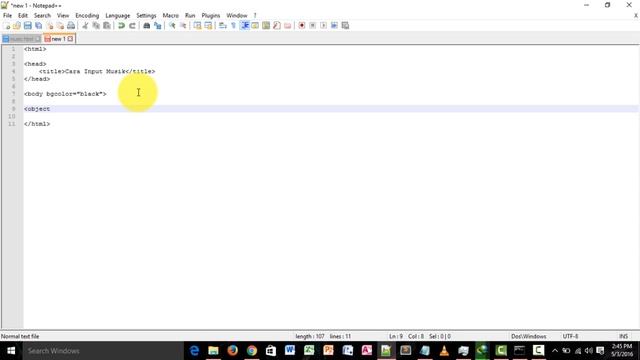640x360 pixels.
Task: Open a file with the Open folder icon
Action: (x=17, y=26)
